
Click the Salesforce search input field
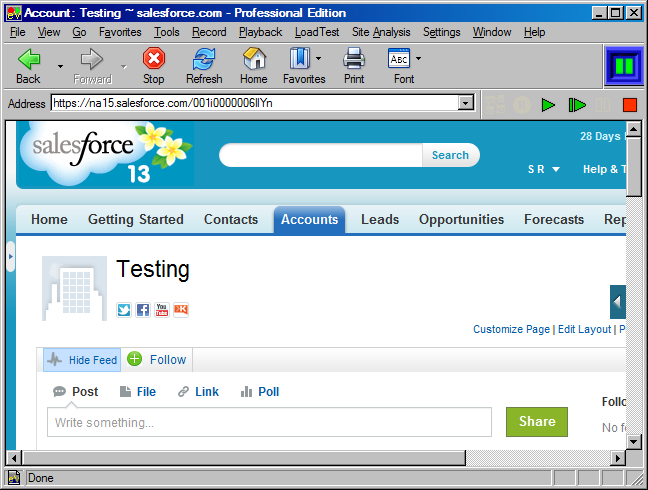click(x=321, y=155)
